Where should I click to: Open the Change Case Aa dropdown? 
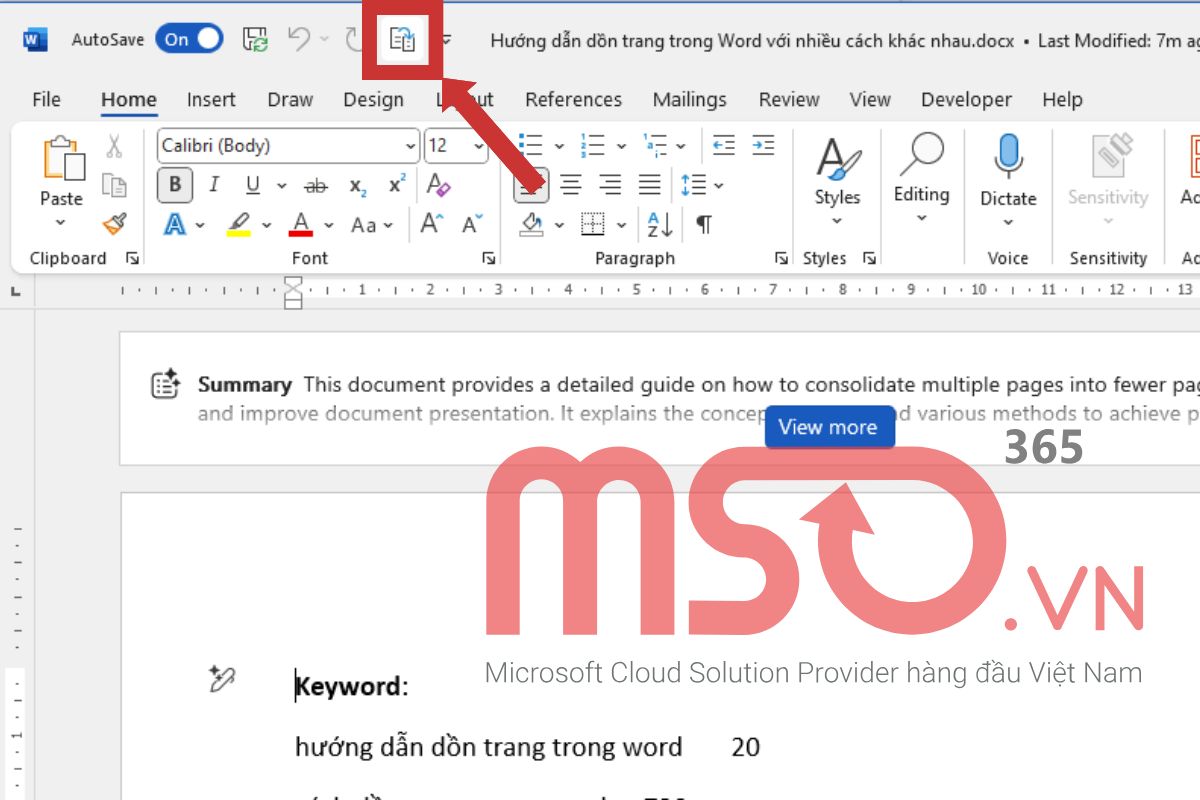(372, 225)
